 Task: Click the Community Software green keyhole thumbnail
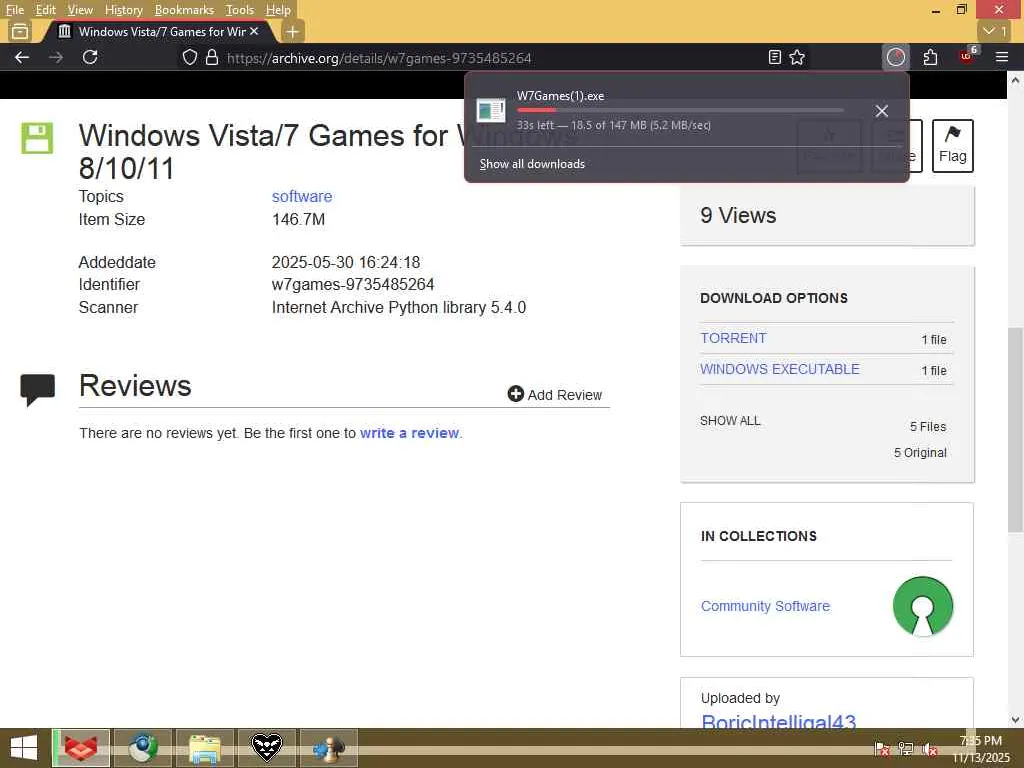(x=923, y=606)
